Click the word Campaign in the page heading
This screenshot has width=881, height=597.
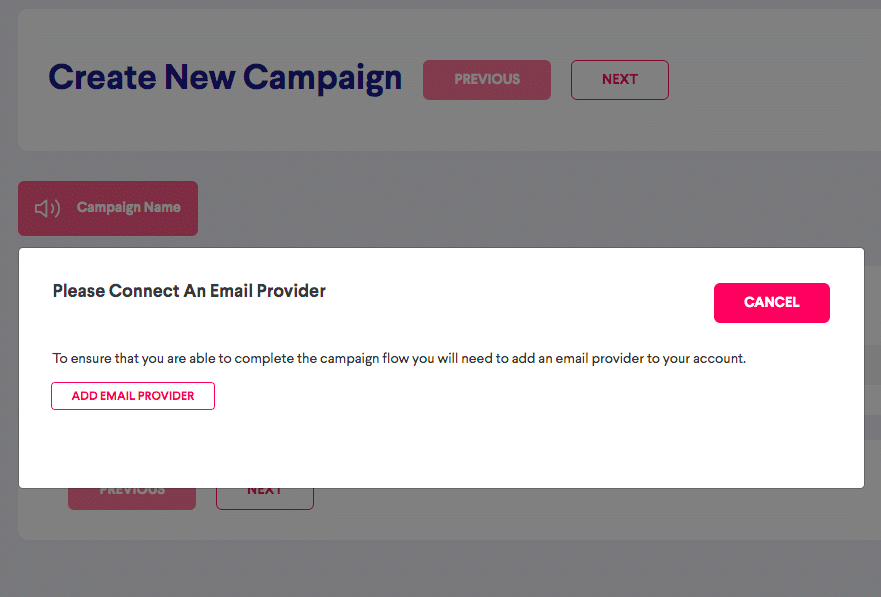pos(323,78)
